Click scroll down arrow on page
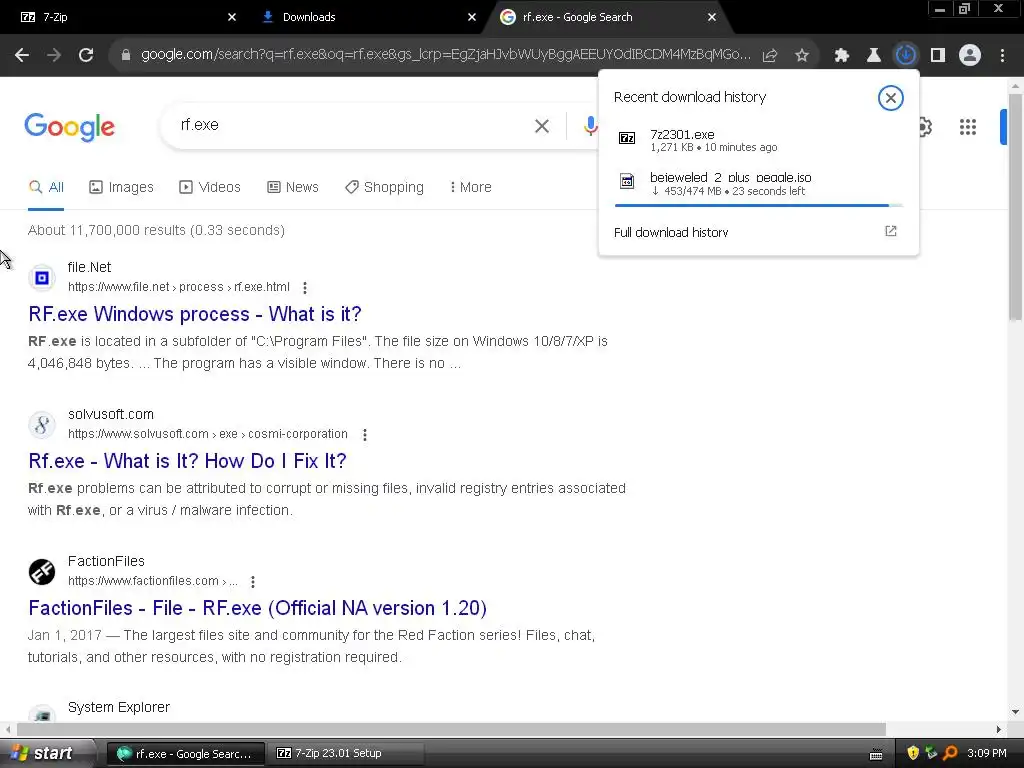Image resolution: width=1024 pixels, height=768 pixels. (1015, 712)
